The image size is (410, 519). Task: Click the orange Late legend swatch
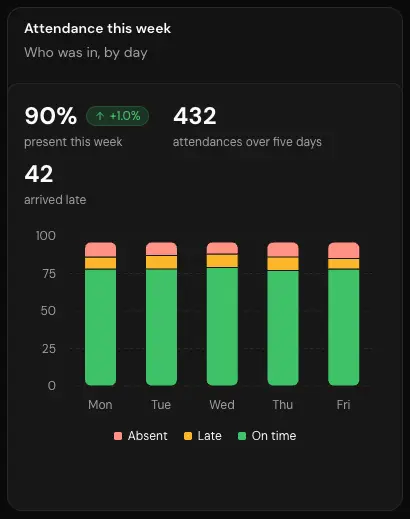(x=188, y=436)
